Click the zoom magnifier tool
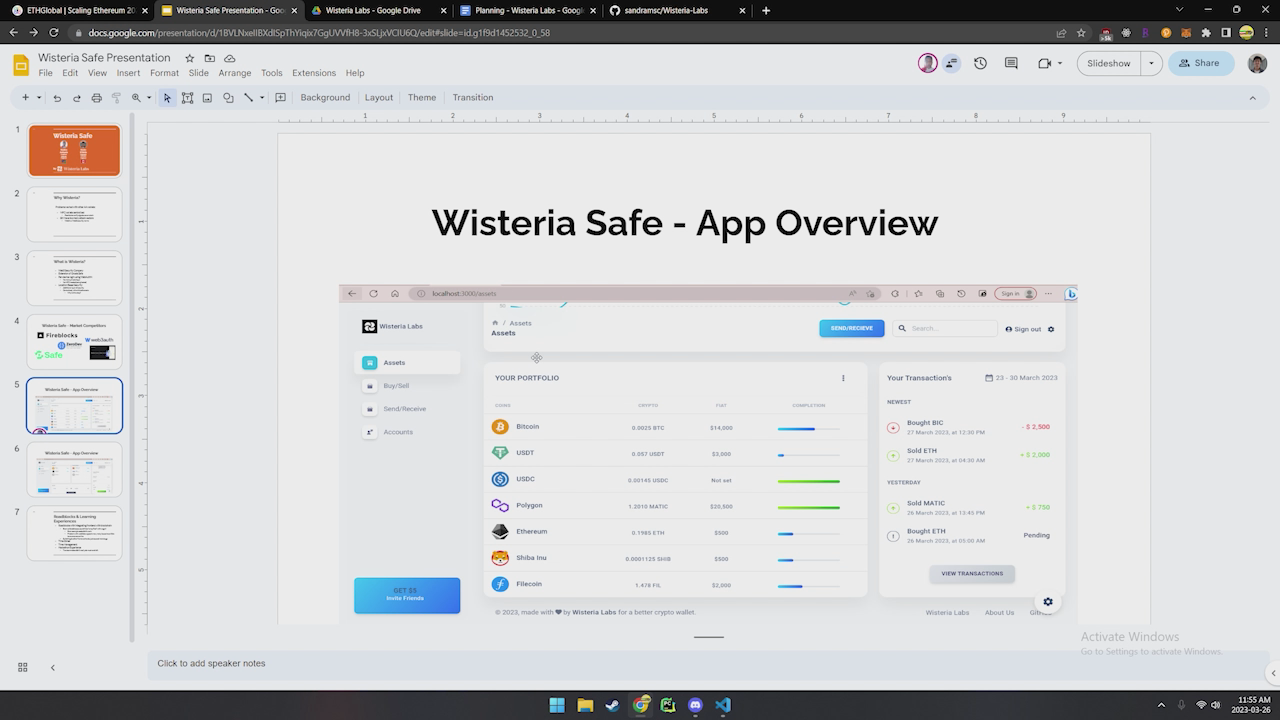 click(136, 98)
